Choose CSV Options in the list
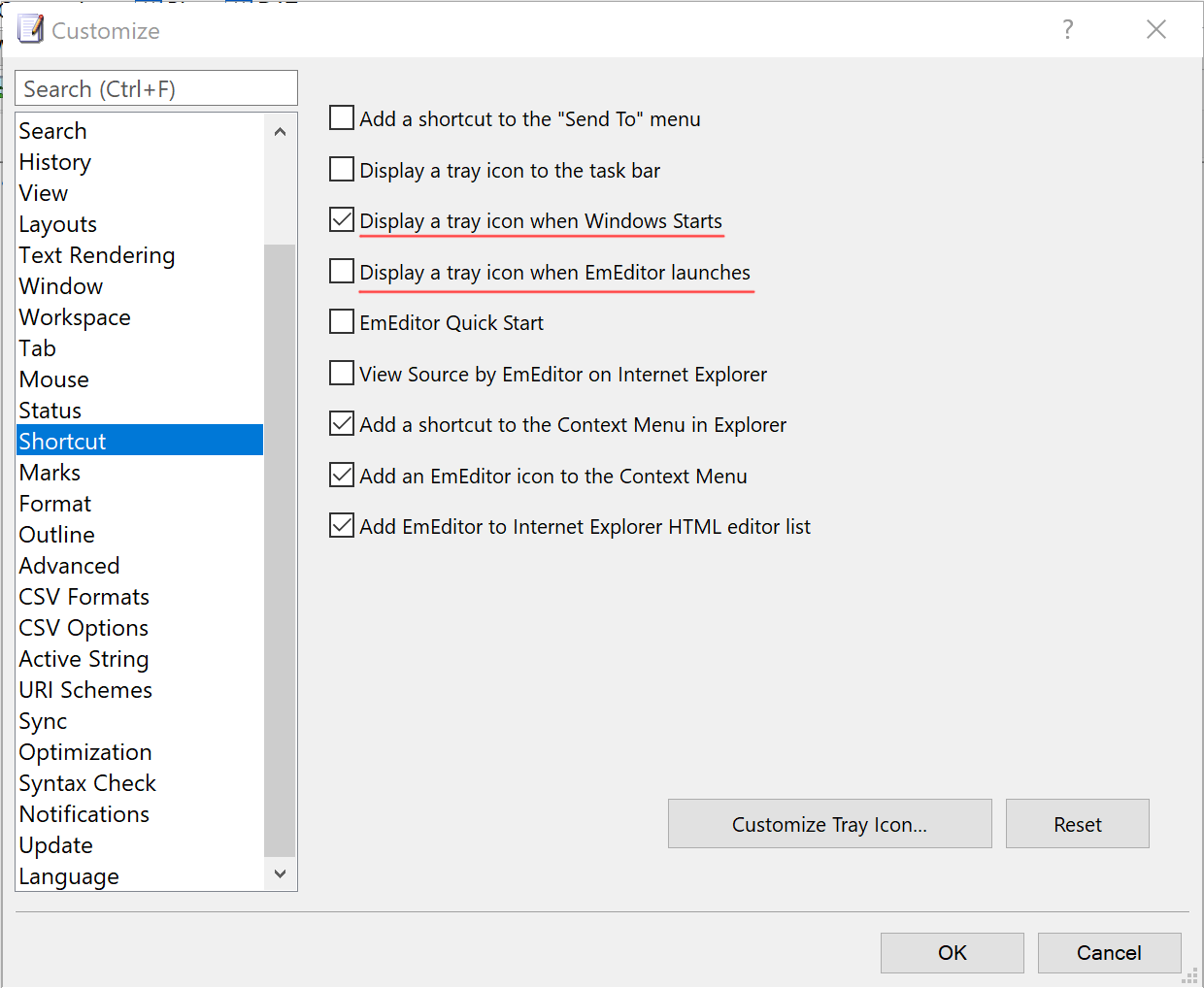 [x=140, y=628]
